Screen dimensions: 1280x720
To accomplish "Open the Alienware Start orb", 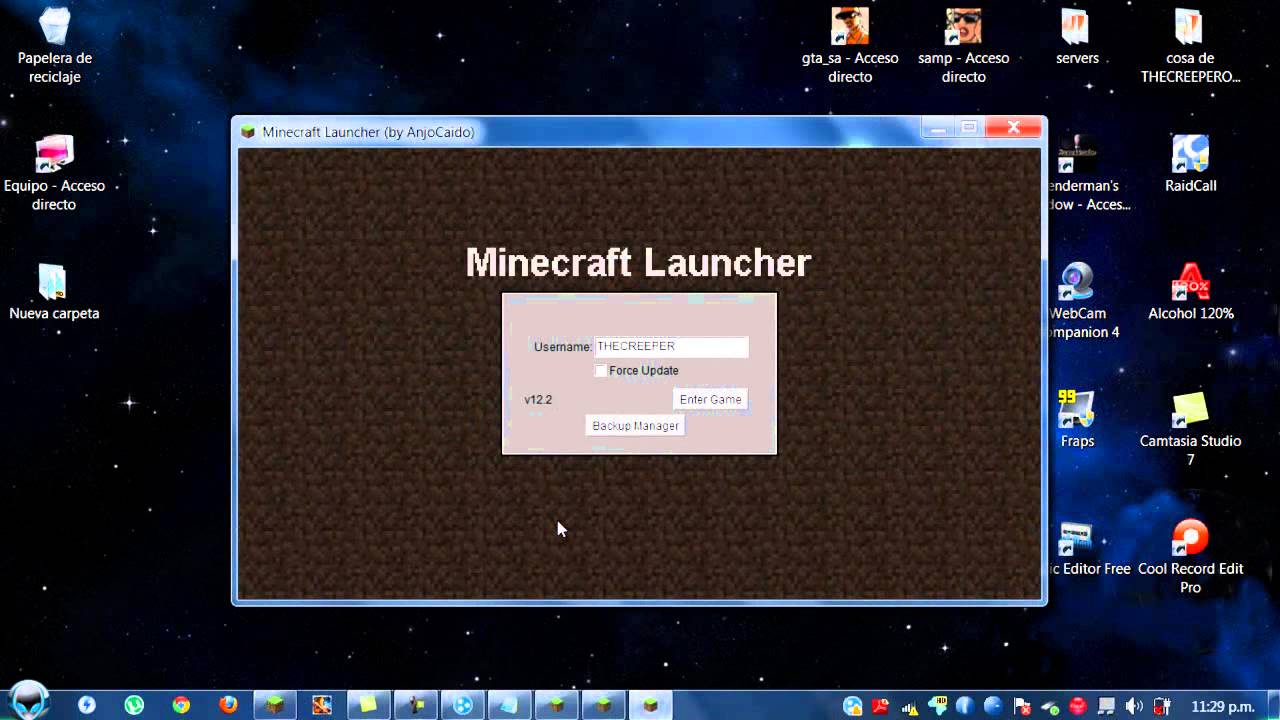I will 29,699.
